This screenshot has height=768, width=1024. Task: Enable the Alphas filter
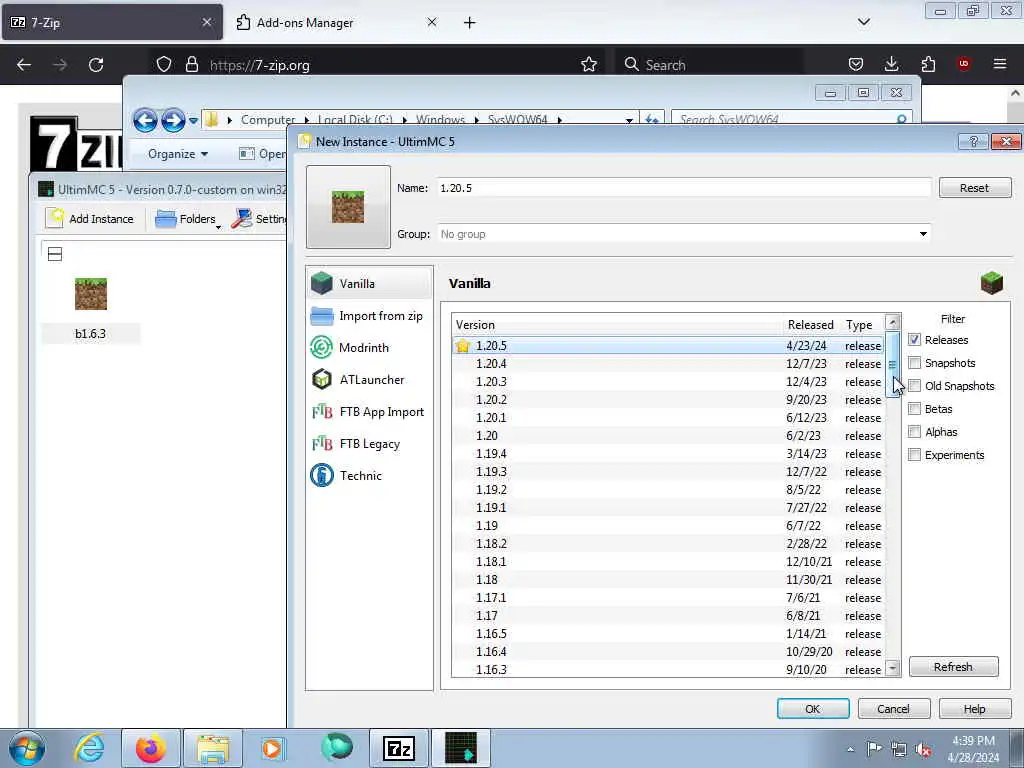914,432
